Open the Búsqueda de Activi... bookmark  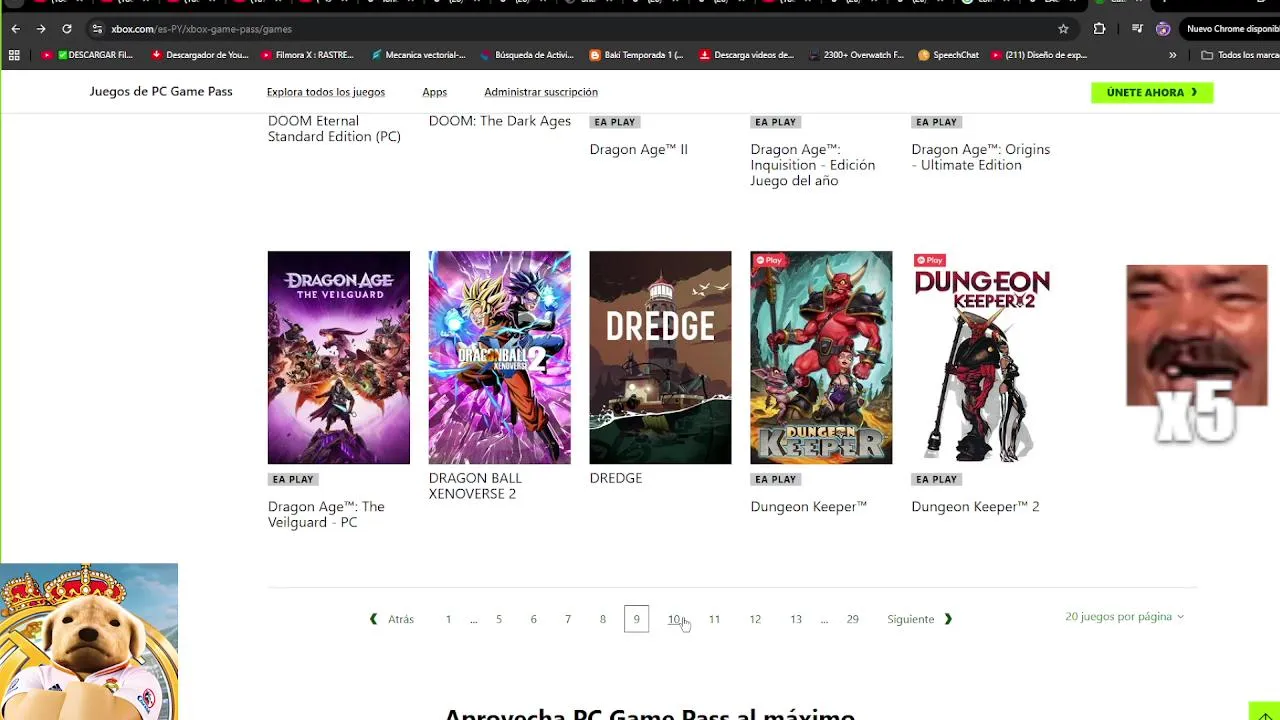pyautogui.click(x=527, y=55)
